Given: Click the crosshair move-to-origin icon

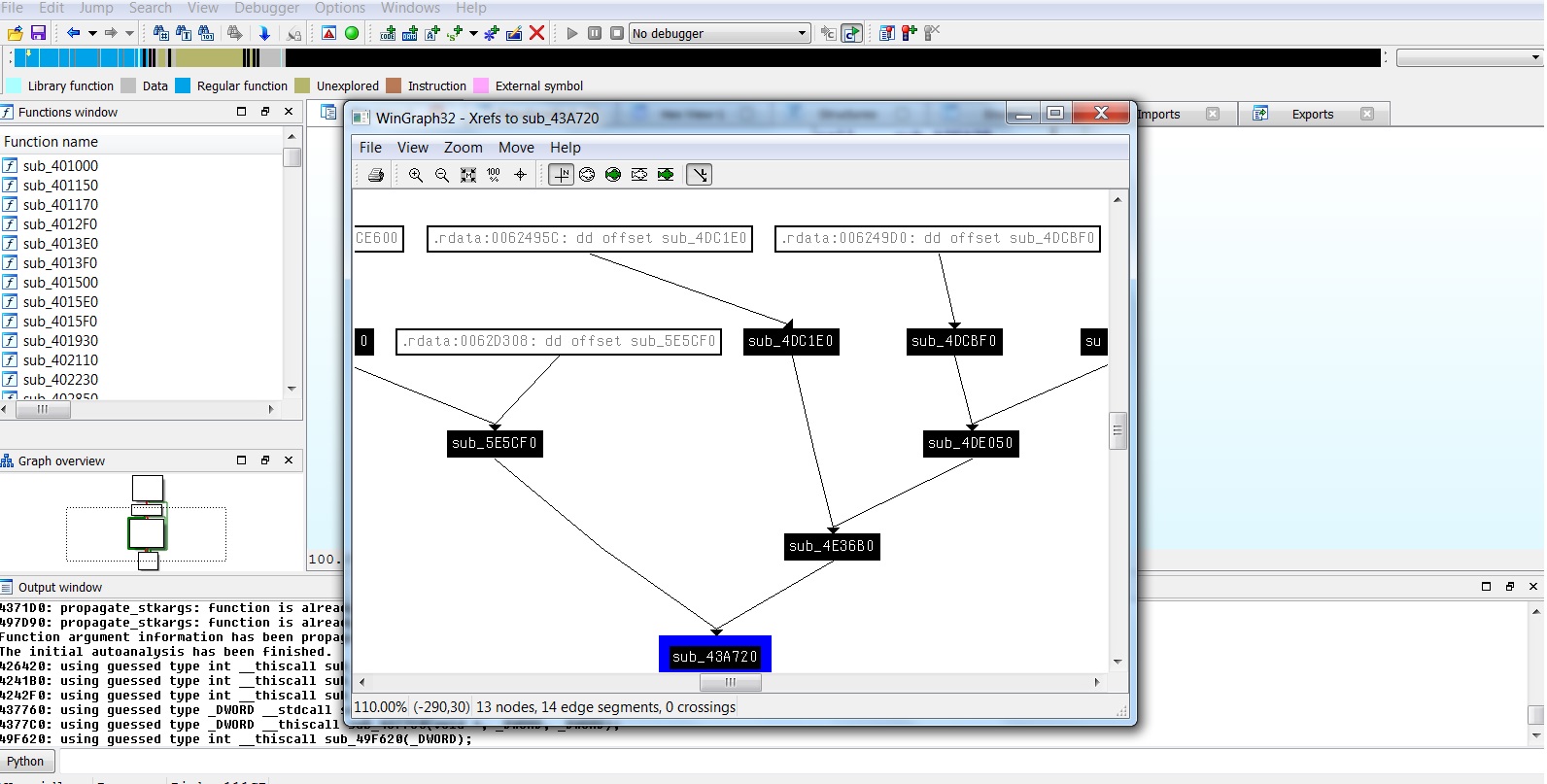Looking at the screenshot, I should click(x=520, y=175).
